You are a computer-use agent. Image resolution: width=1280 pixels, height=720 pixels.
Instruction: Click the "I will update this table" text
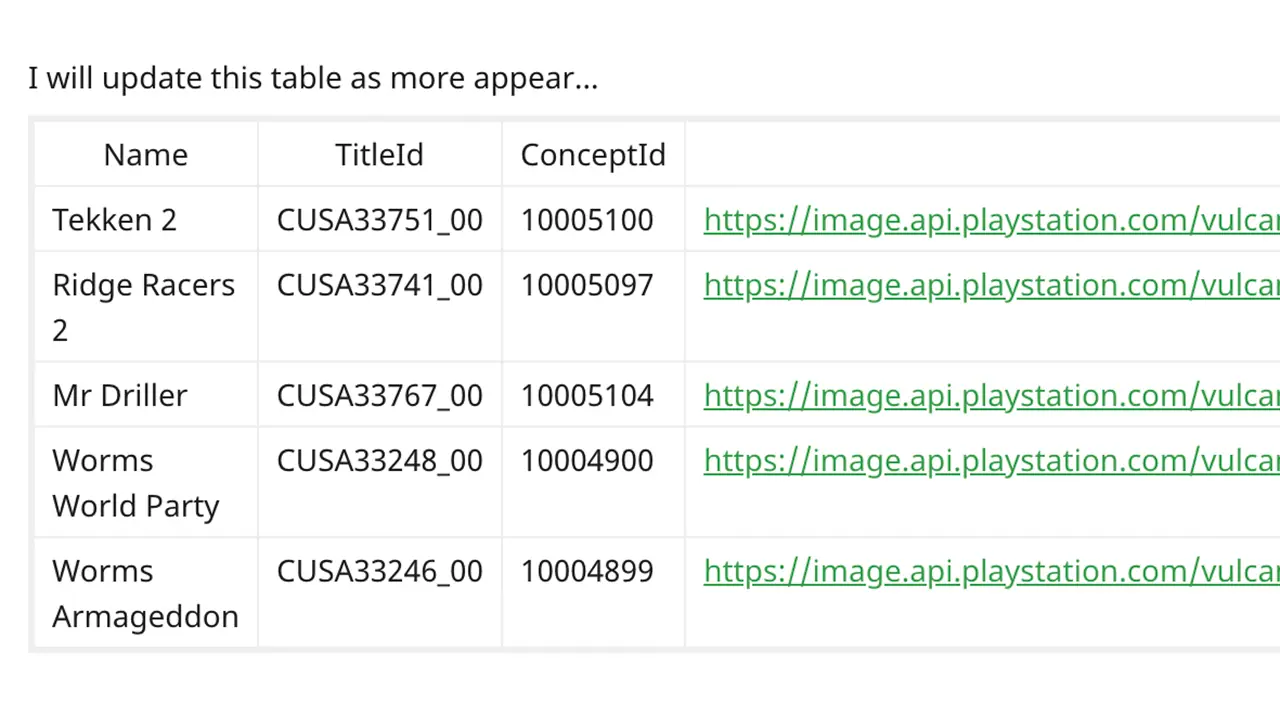coord(312,78)
